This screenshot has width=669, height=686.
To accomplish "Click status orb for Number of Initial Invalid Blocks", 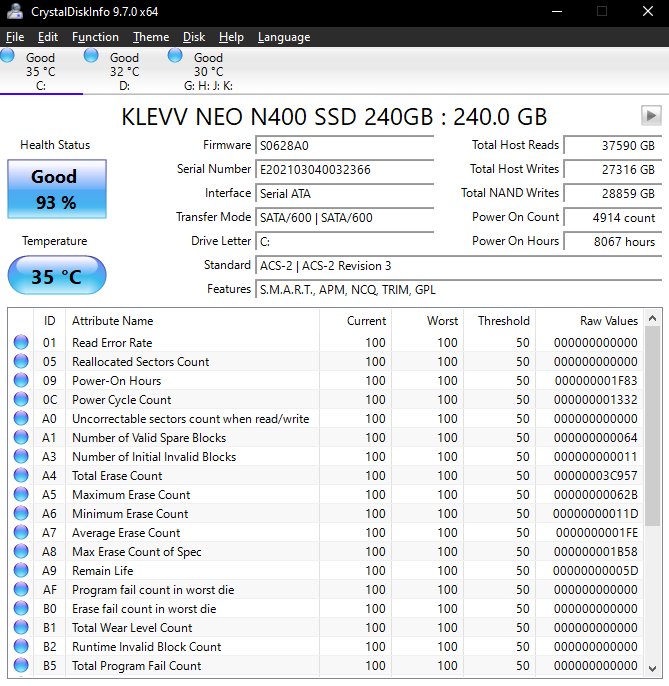I will click(21, 456).
